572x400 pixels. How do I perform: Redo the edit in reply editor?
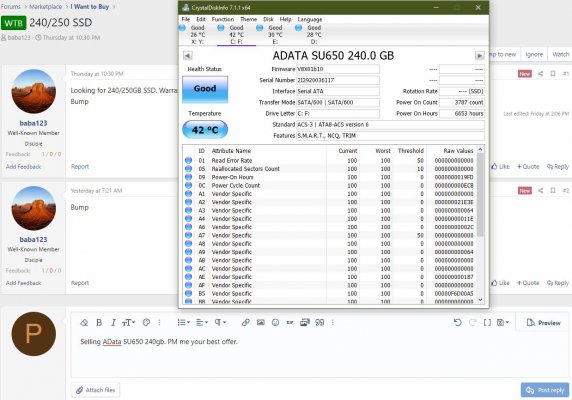click(472, 322)
